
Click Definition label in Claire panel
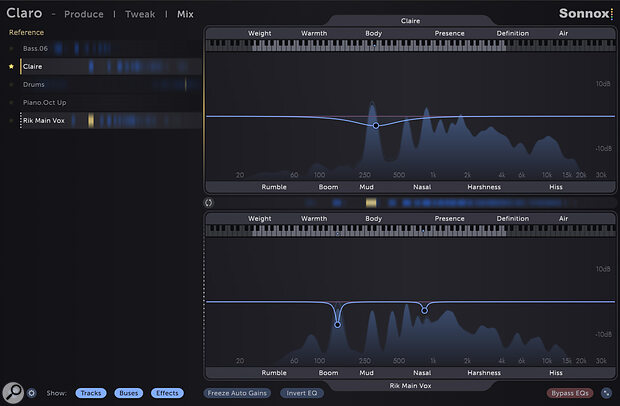[x=512, y=34]
